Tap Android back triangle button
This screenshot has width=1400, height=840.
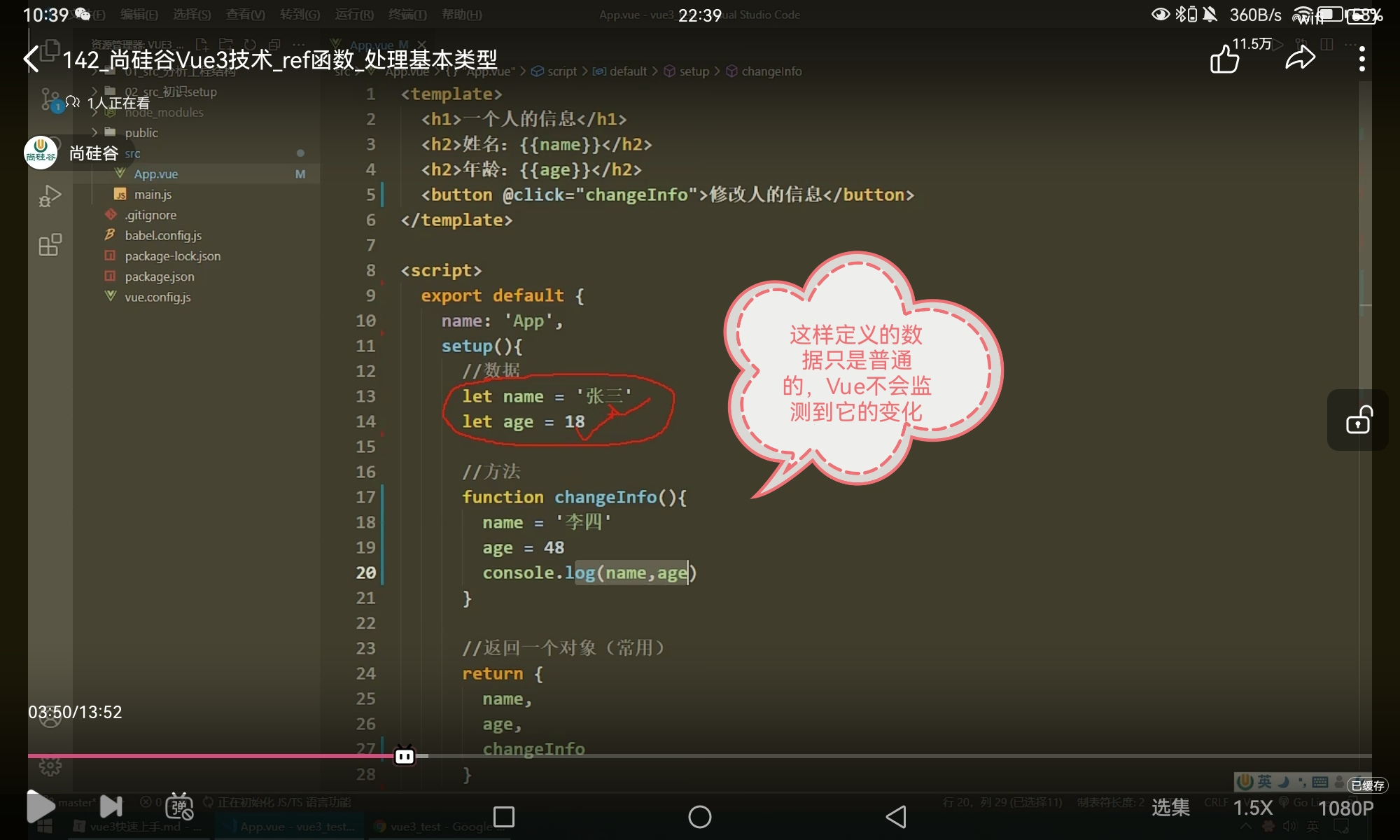click(896, 817)
